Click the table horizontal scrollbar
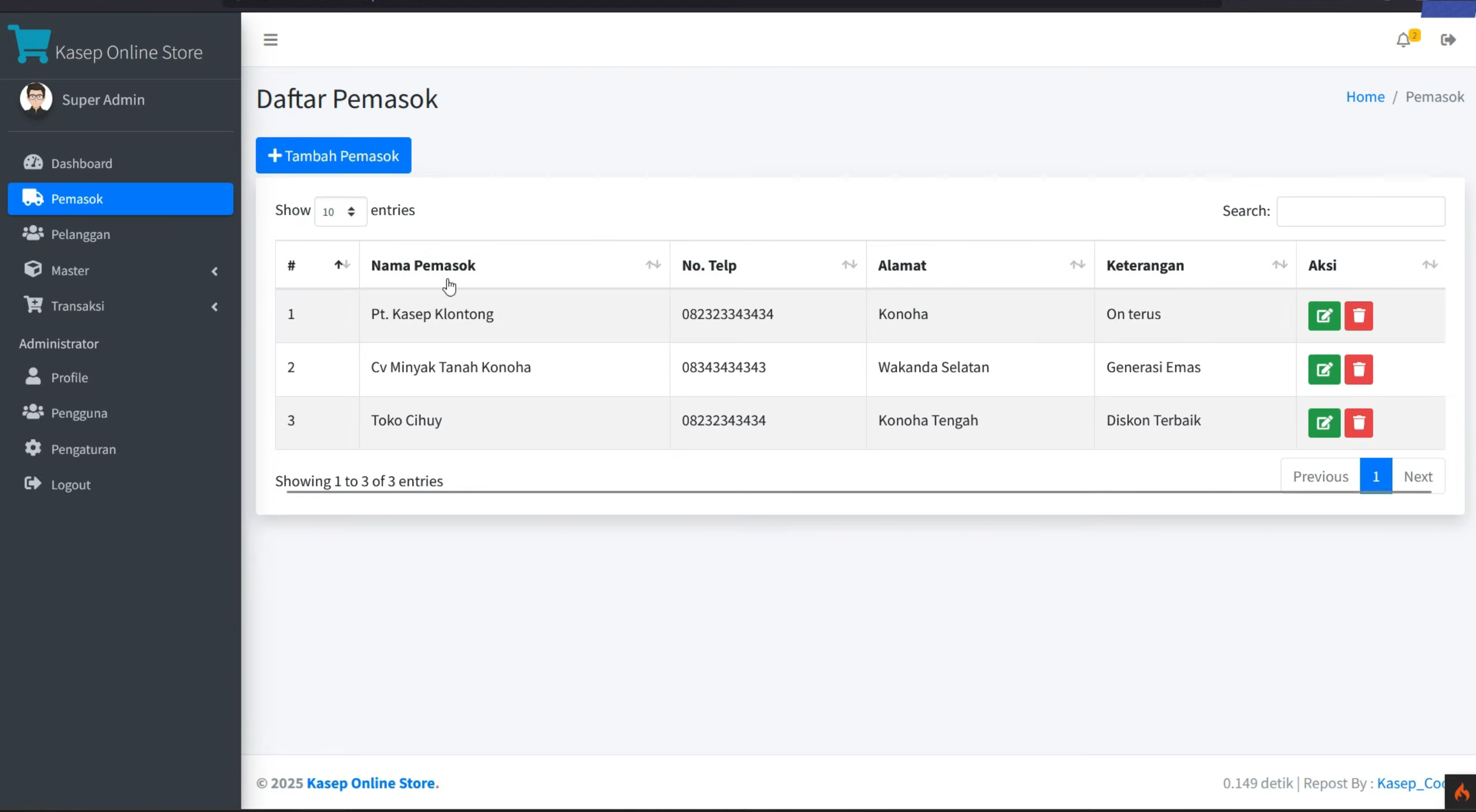Viewport: 1476px width, 812px height. point(859,492)
